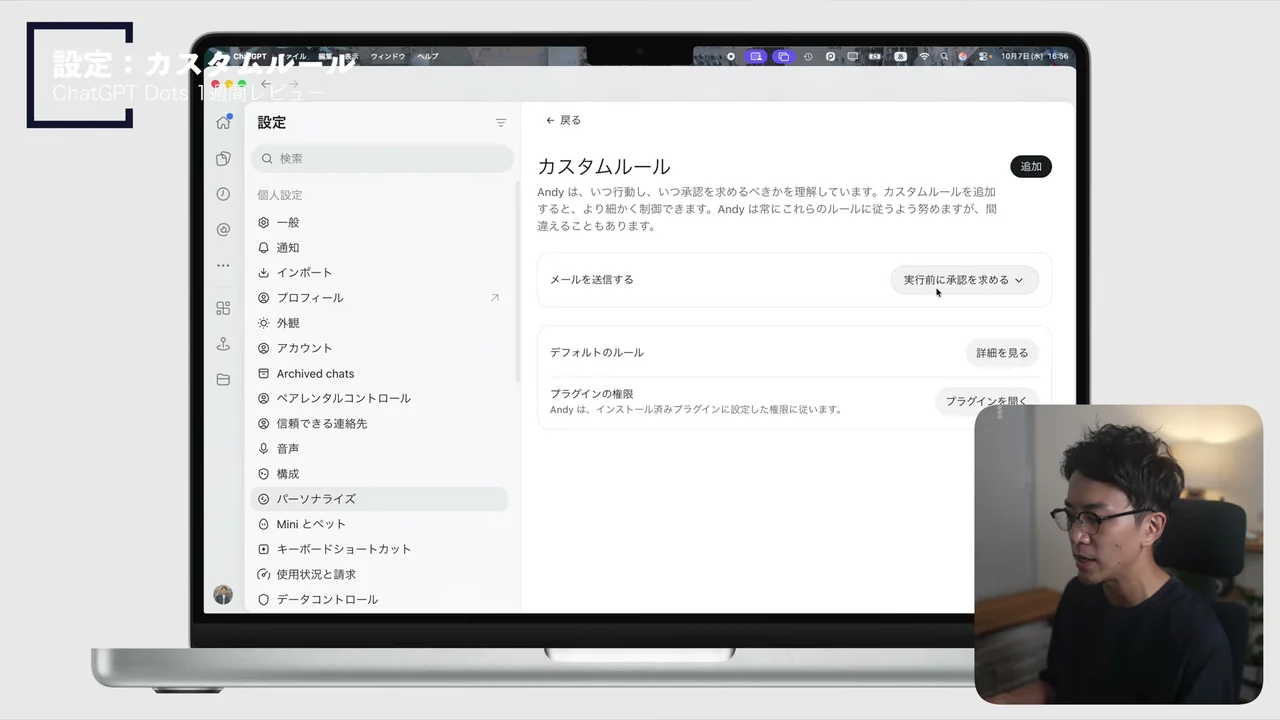
Task: Select プロフィール in settings list
Action: tap(379, 298)
